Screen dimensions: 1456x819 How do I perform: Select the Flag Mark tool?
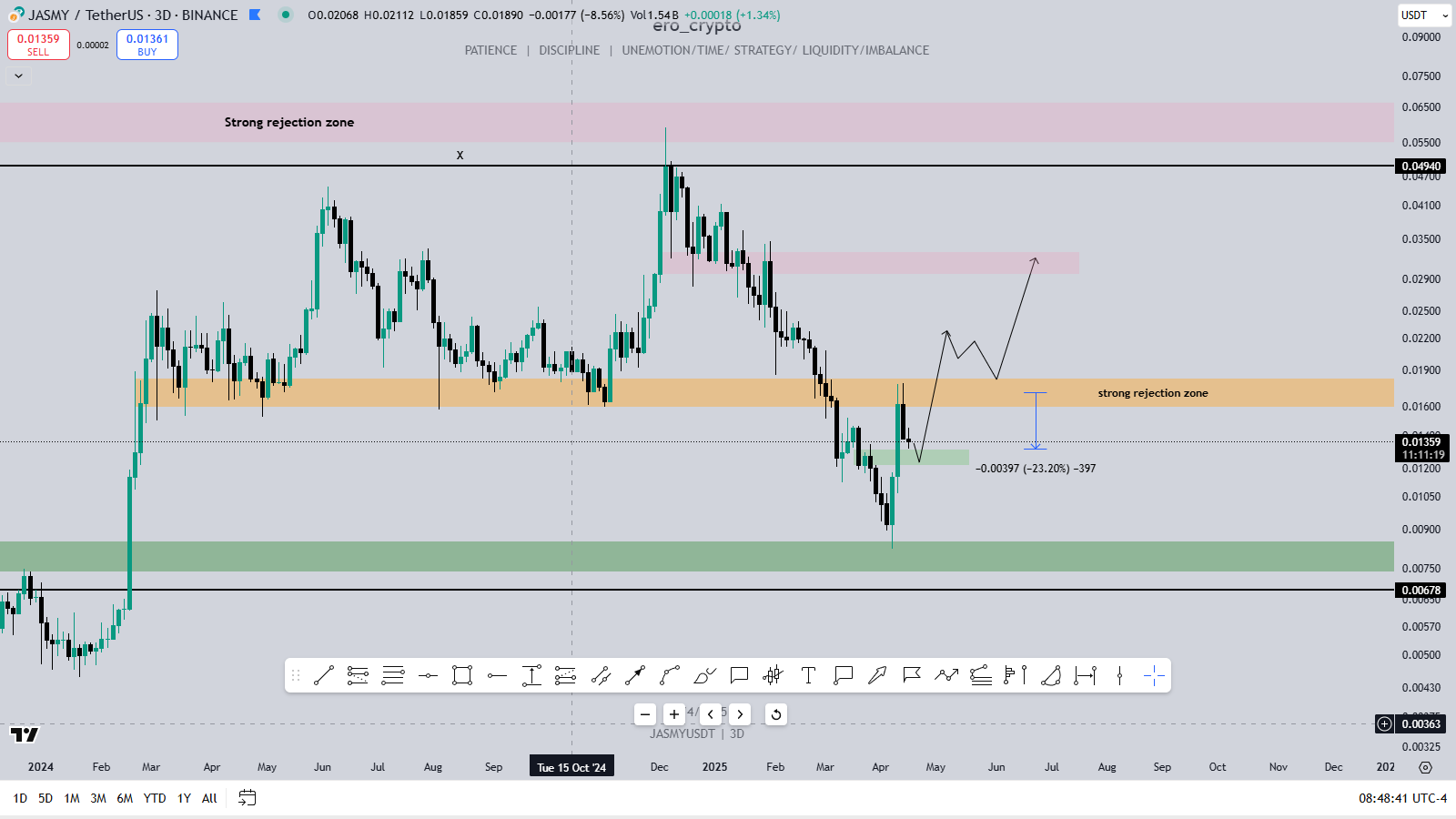pyautogui.click(x=912, y=675)
